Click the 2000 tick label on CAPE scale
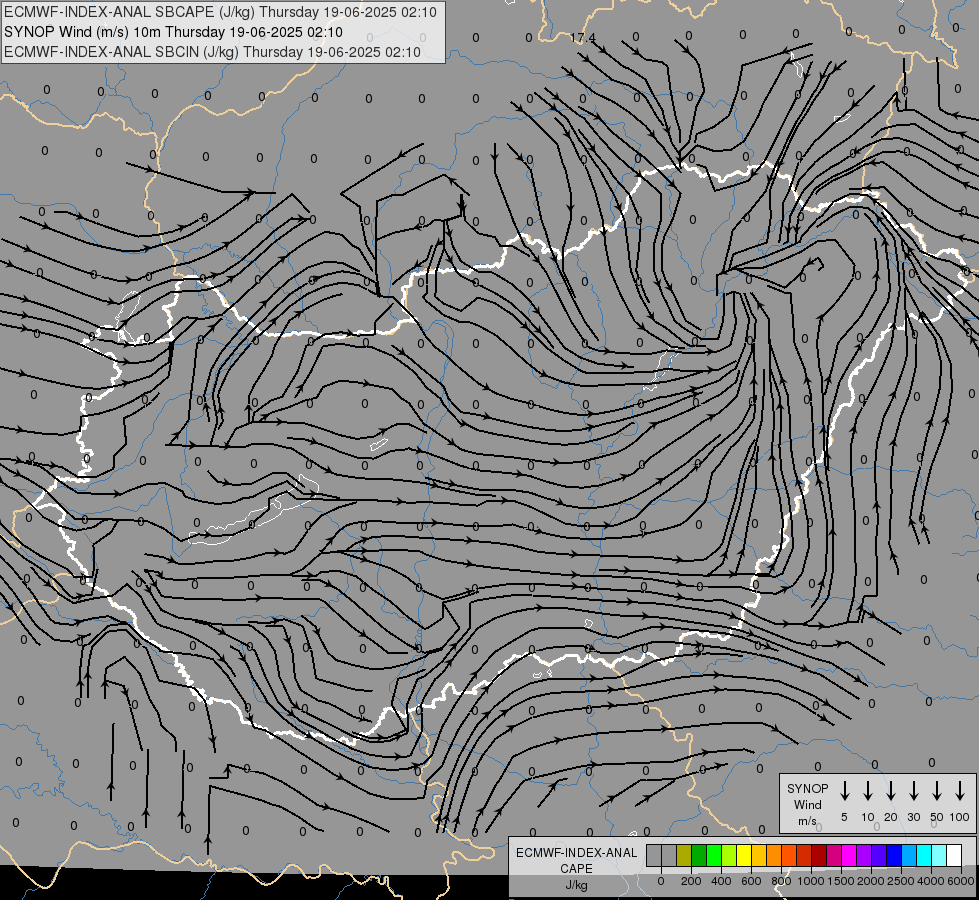Screen dimensions: 979x900 pyautogui.click(x=871, y=881)
